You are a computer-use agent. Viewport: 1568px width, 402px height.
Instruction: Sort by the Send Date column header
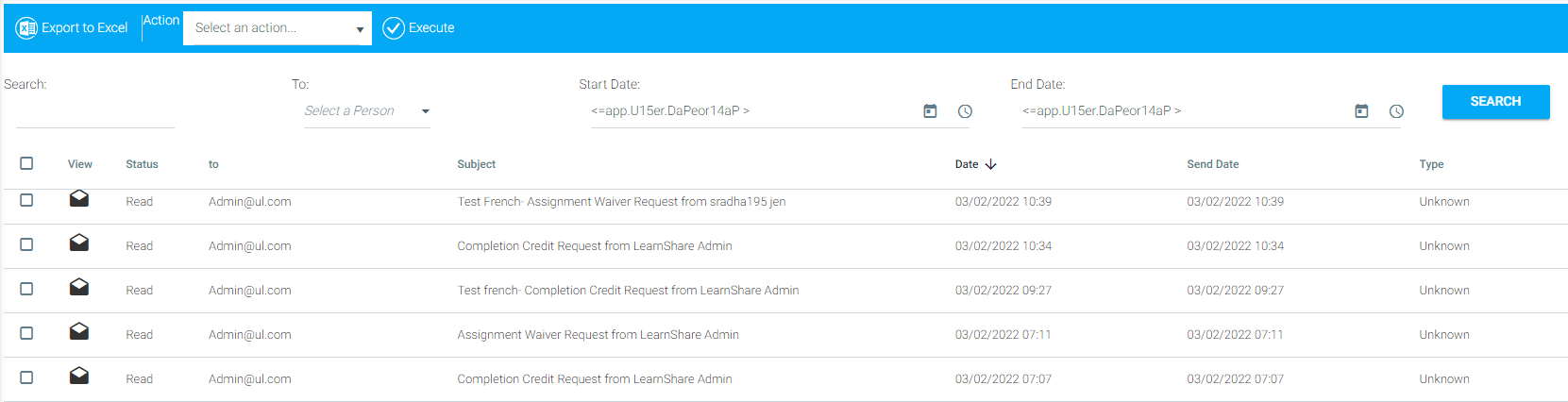[x=1212, y=164]
